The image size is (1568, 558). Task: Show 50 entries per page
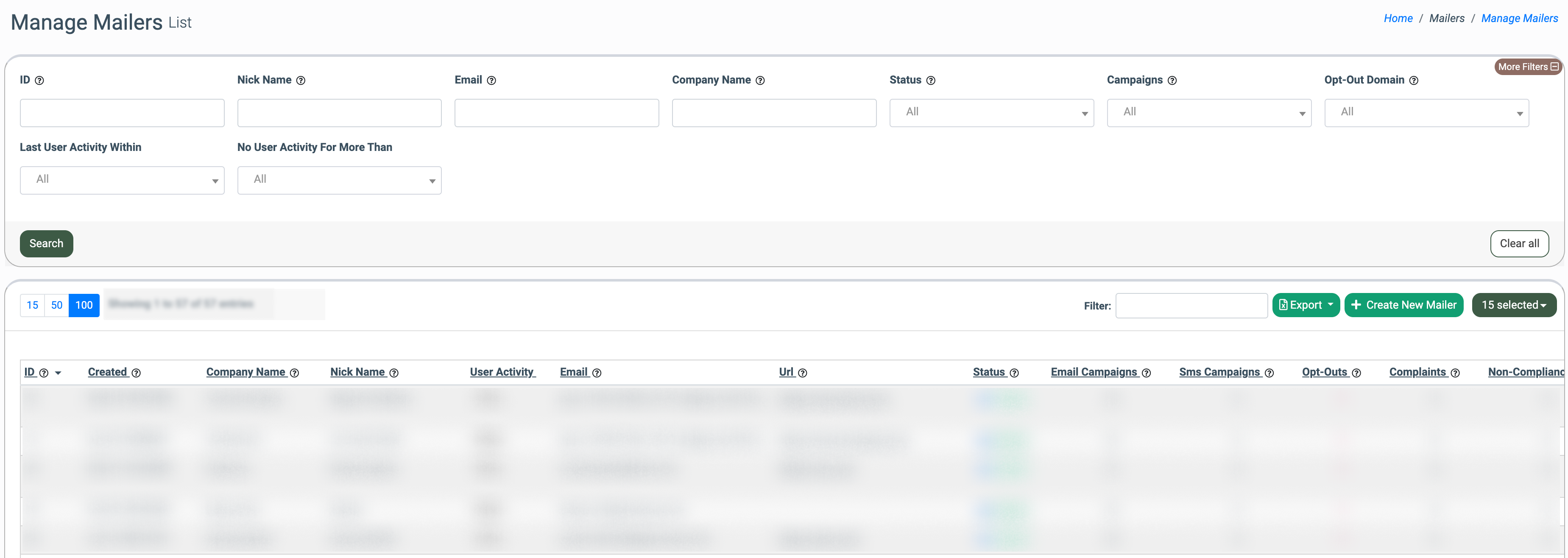pyautogui.click(x=57, y=305)
